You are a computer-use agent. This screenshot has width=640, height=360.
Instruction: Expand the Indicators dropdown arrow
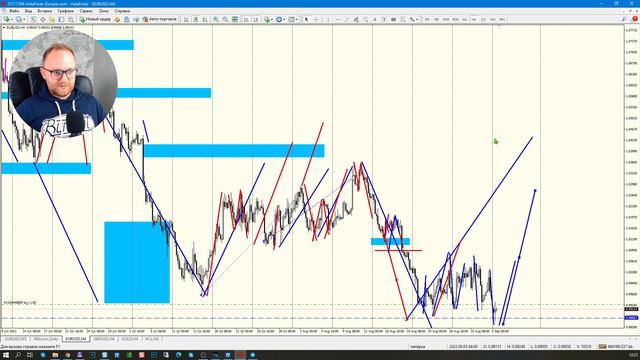click(x=272, y=19)
